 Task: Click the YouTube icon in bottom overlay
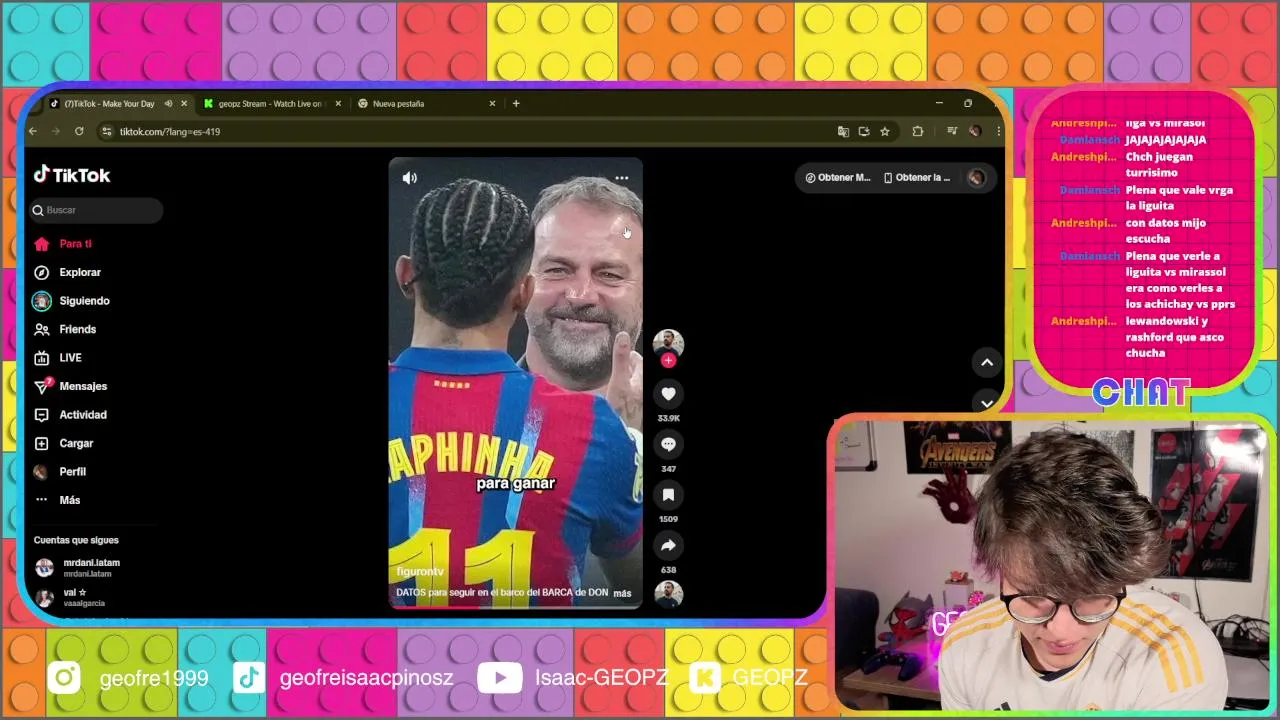click(499, 678)
